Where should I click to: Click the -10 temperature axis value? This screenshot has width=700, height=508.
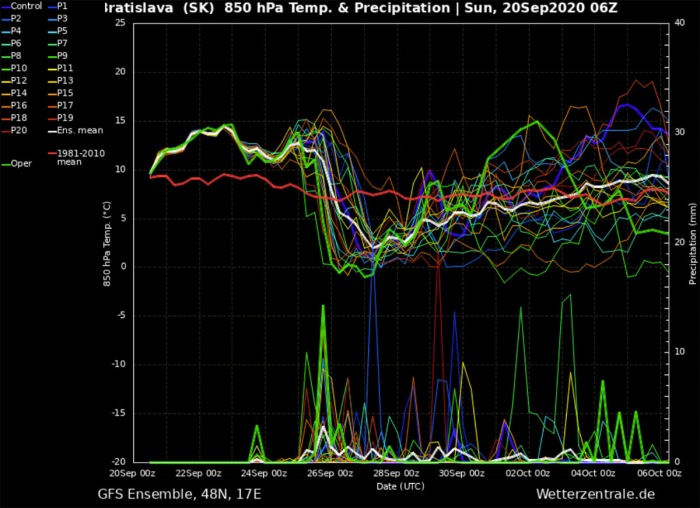pyautogui.click(x=119, y=364)
